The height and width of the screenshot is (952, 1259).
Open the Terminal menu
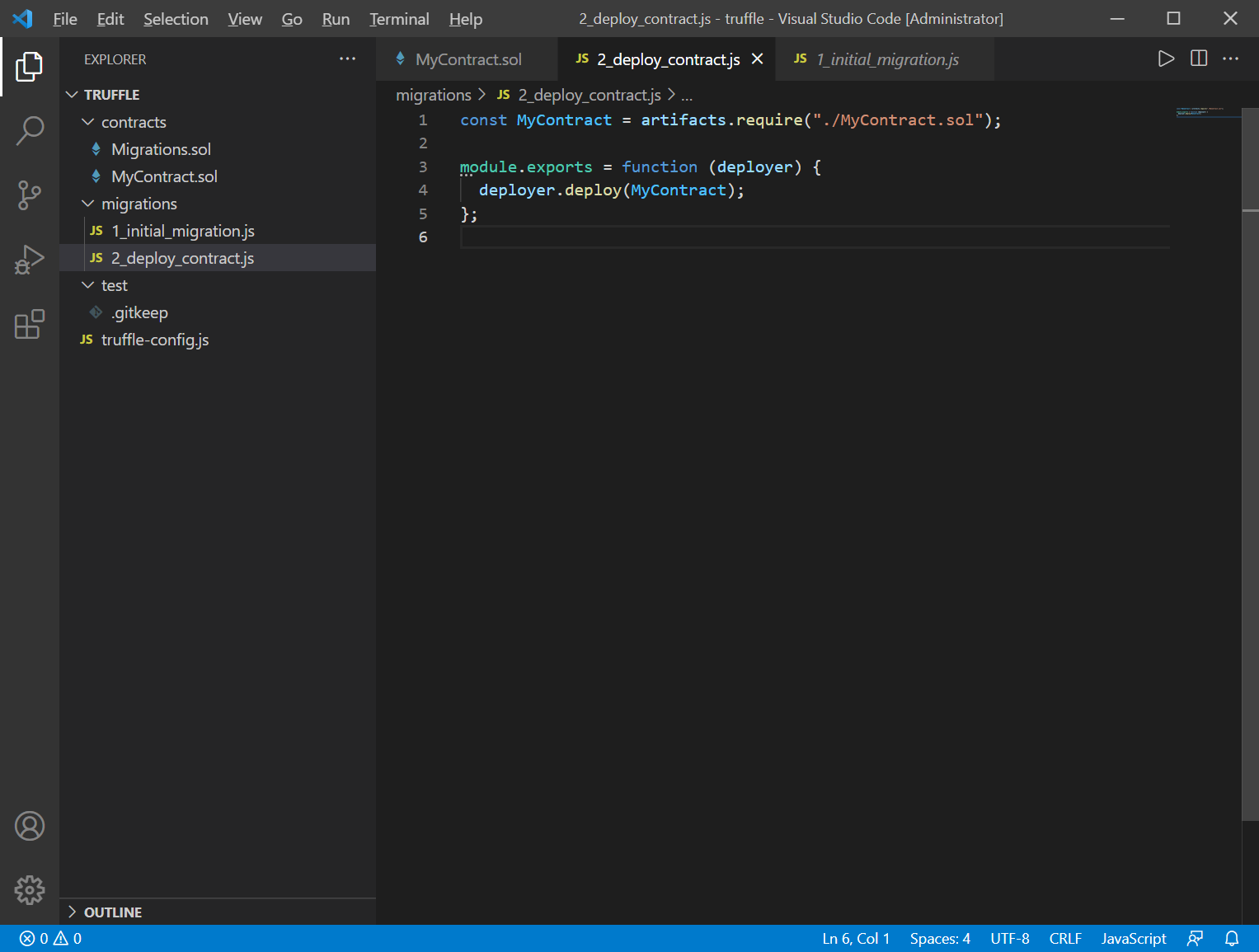click(x=399, y=19)
